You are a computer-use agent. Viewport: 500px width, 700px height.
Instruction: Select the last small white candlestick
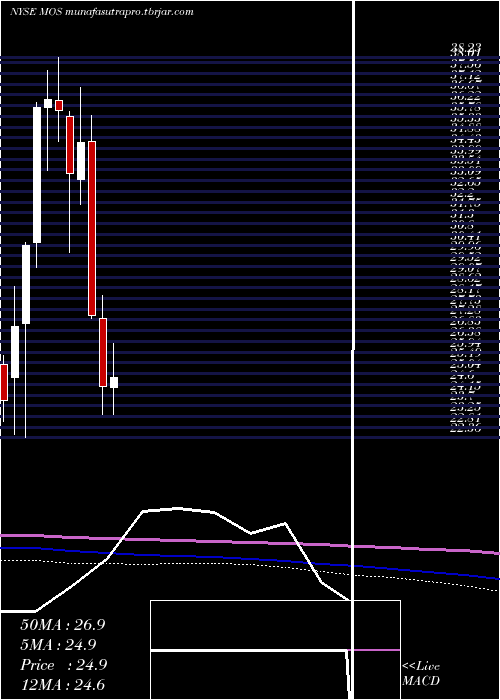114,382
